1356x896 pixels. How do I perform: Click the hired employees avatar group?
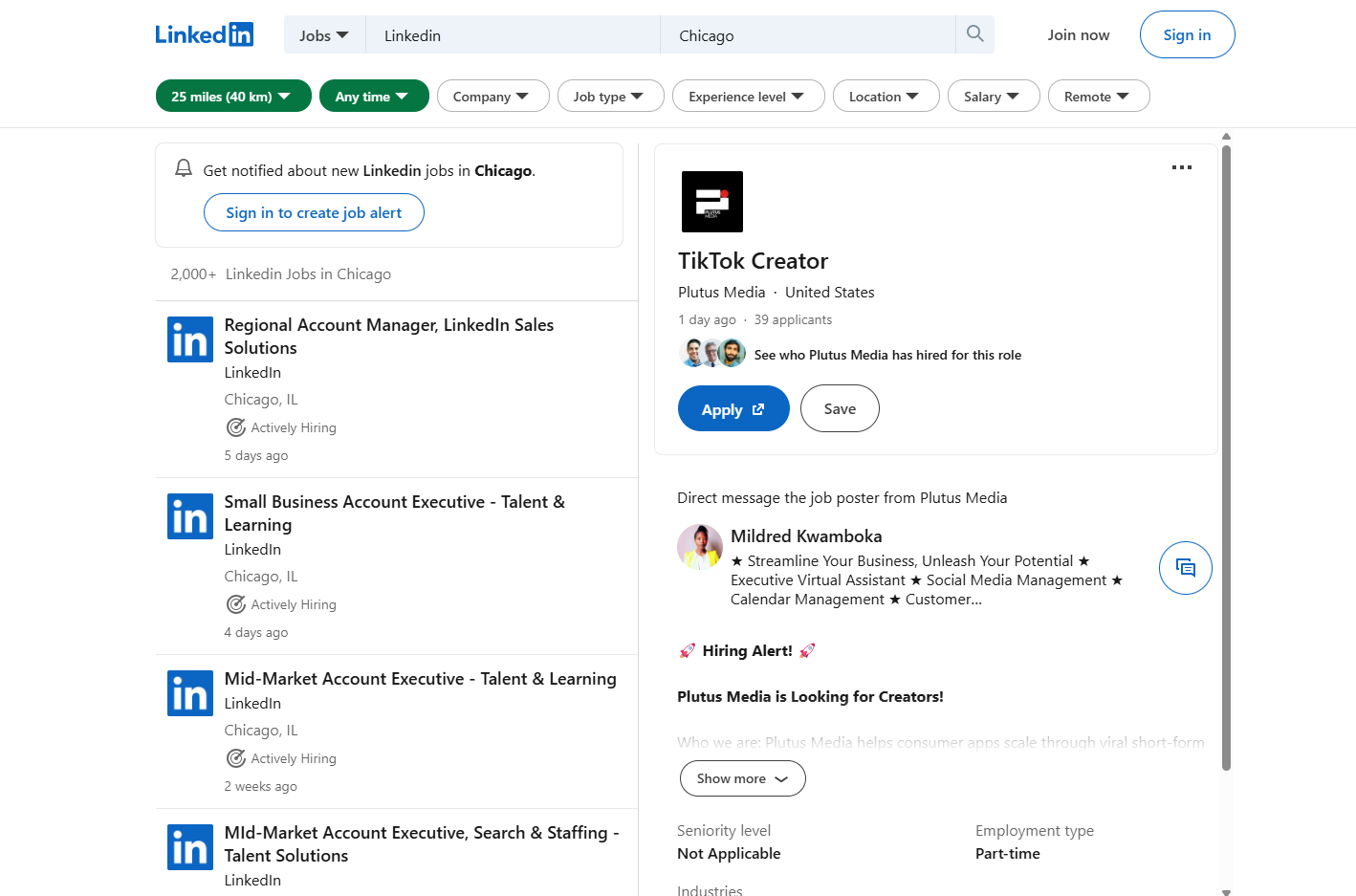[x=712, y=353]
